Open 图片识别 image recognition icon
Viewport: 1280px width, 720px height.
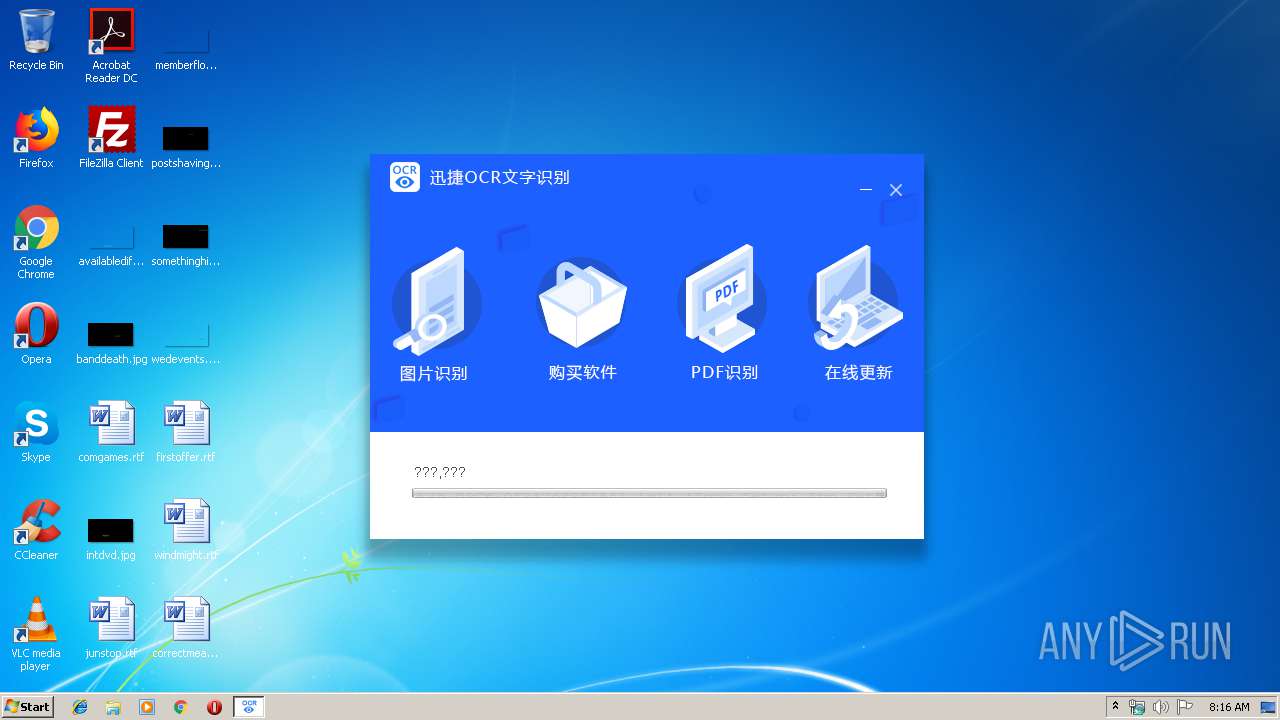436,301
